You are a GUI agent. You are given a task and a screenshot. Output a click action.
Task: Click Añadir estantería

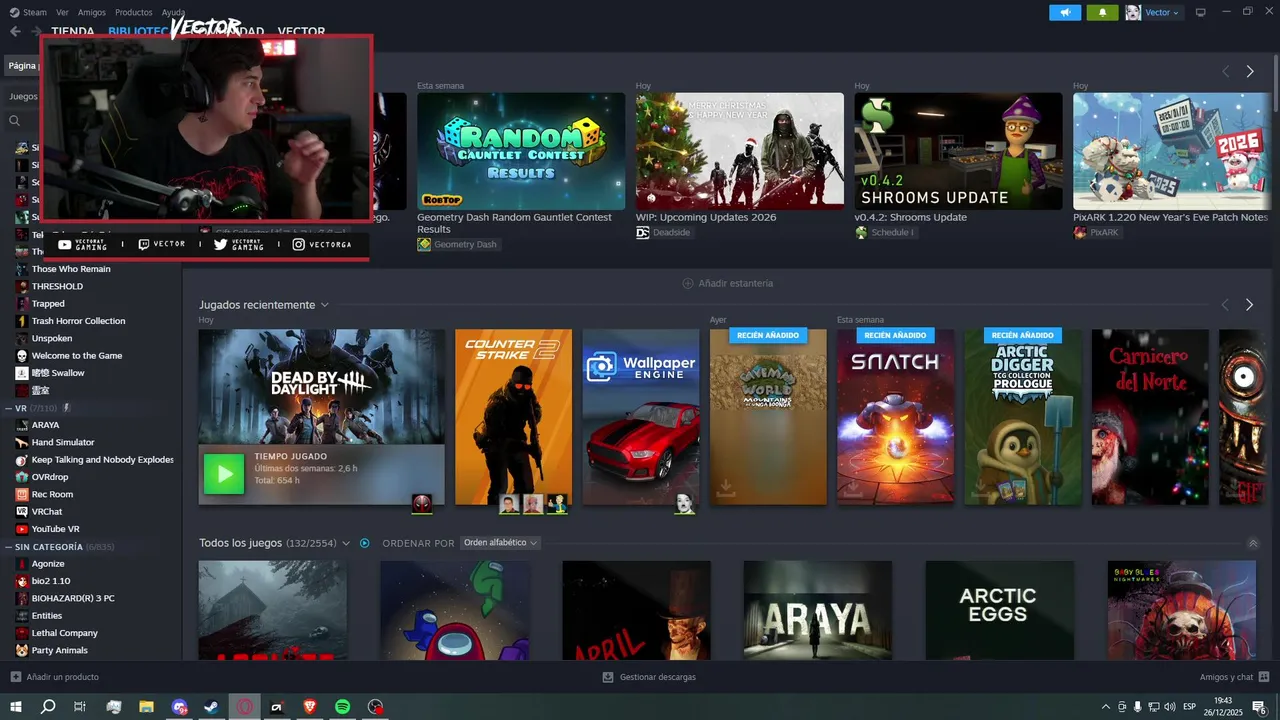click(727, 283)
